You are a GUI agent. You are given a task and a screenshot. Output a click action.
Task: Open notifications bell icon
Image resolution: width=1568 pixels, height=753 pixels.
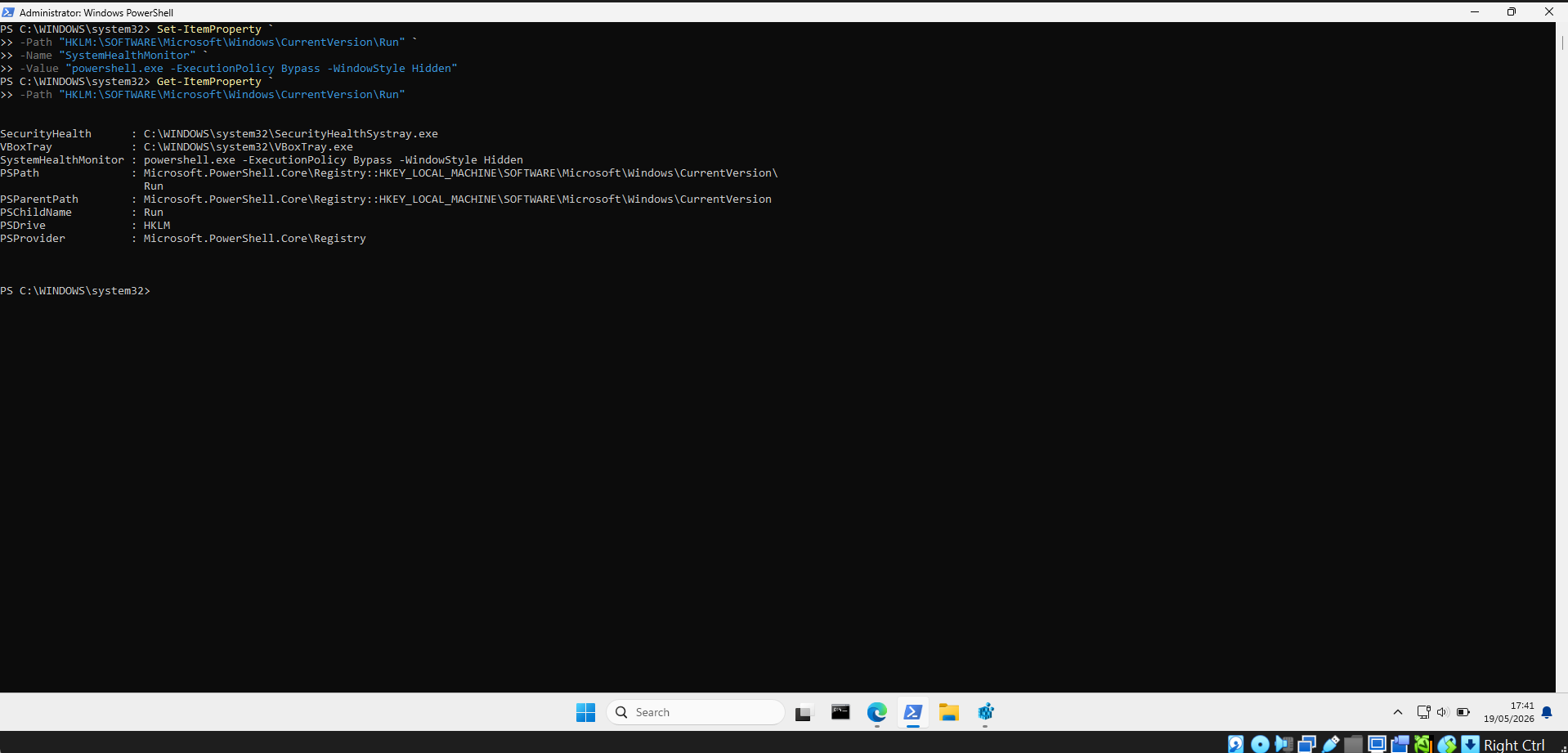click(x=1547, y=712)
